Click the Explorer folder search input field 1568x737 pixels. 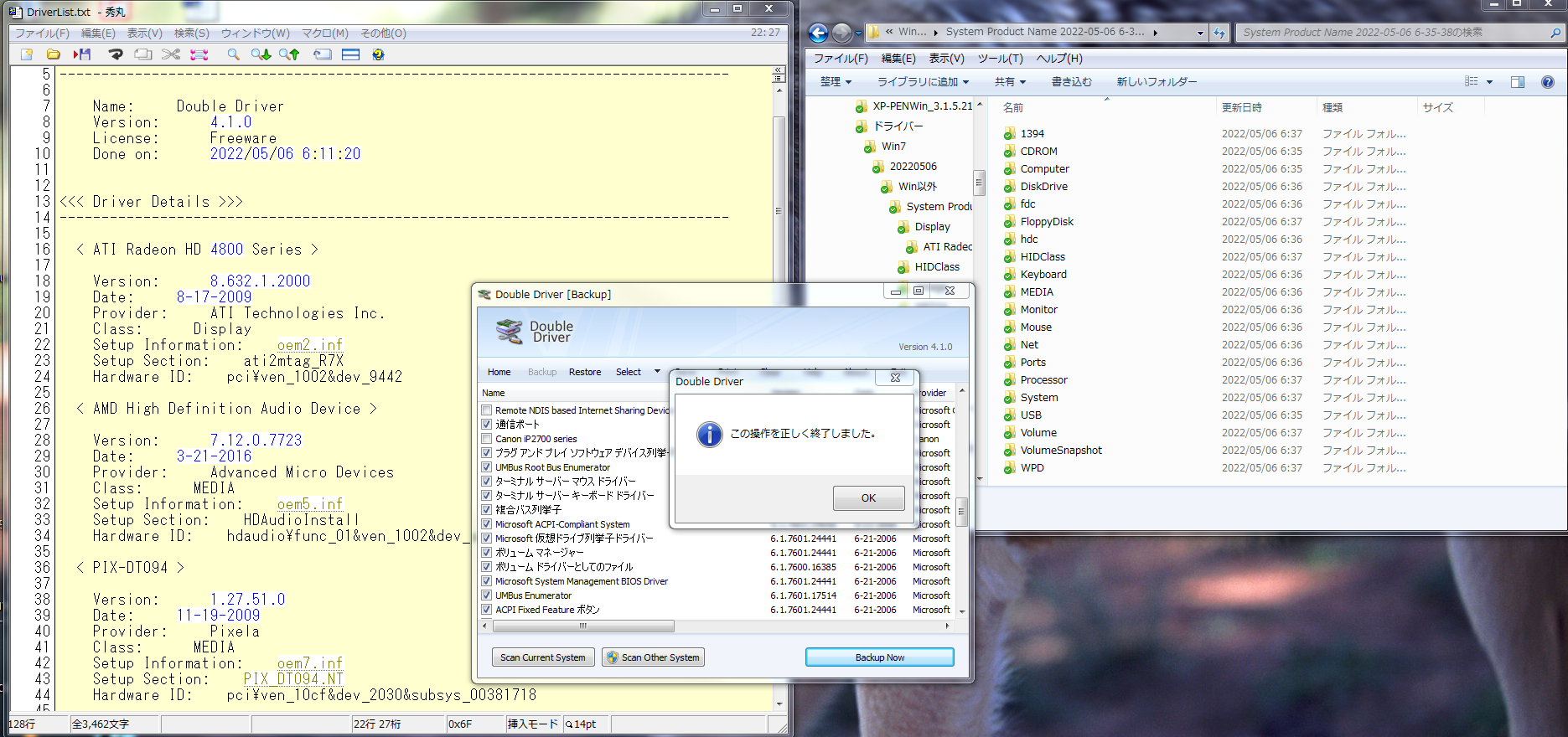point(1391,33)
